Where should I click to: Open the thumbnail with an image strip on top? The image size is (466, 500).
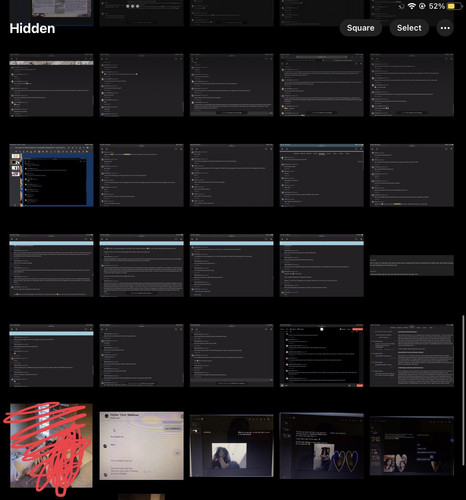[x=51, y=85]
